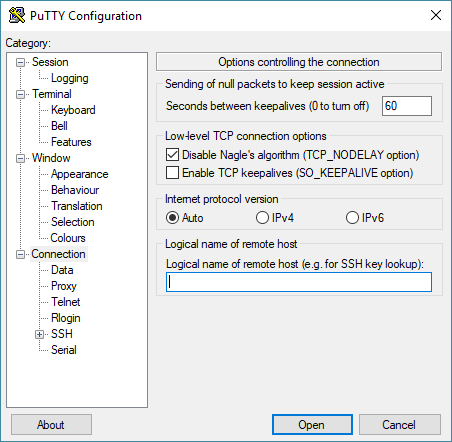
Task: Click the PuTTY icon in title bar
Action: click(x=17, y=15)
